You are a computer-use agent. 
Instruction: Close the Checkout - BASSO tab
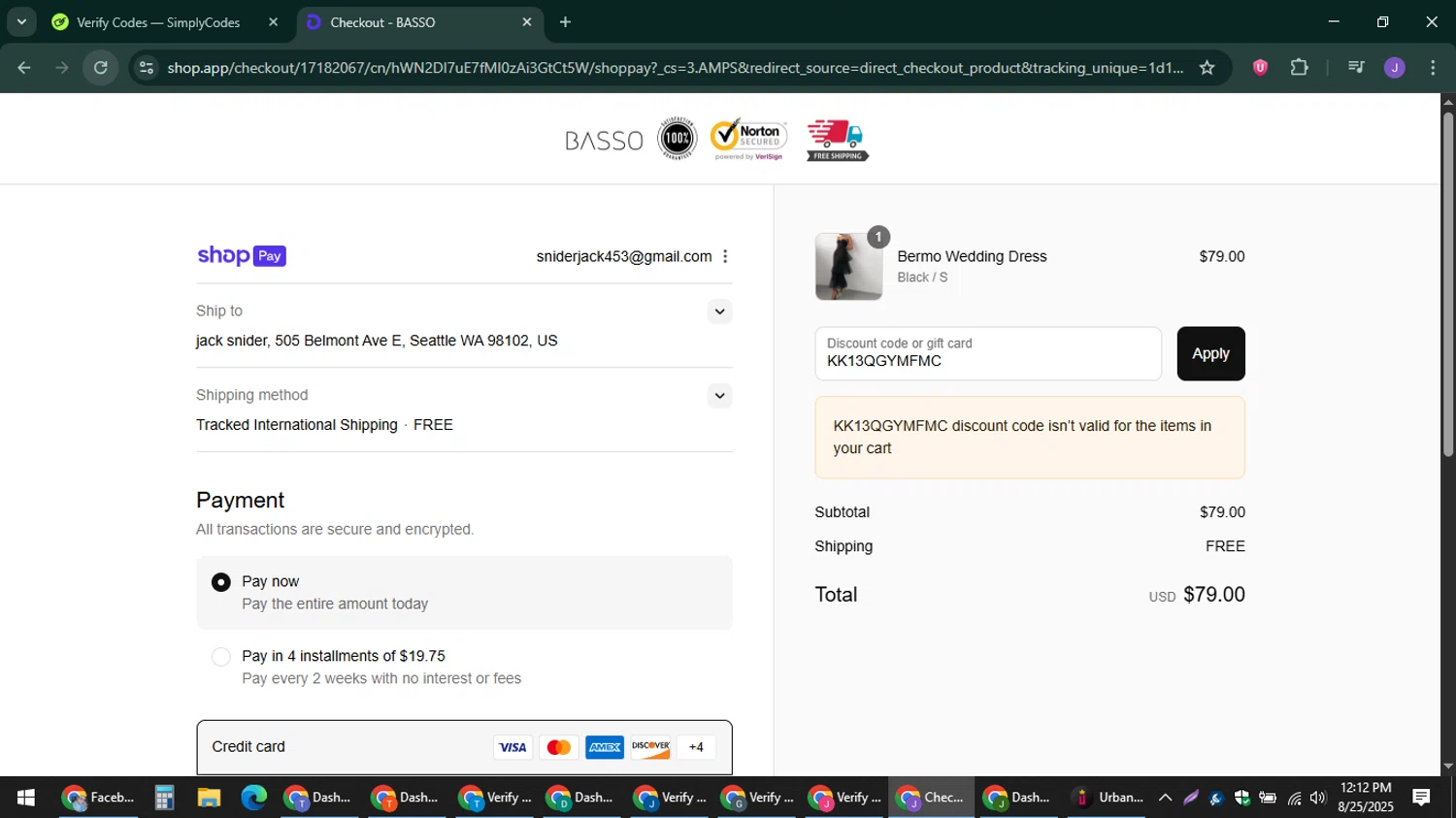[527, 22]
